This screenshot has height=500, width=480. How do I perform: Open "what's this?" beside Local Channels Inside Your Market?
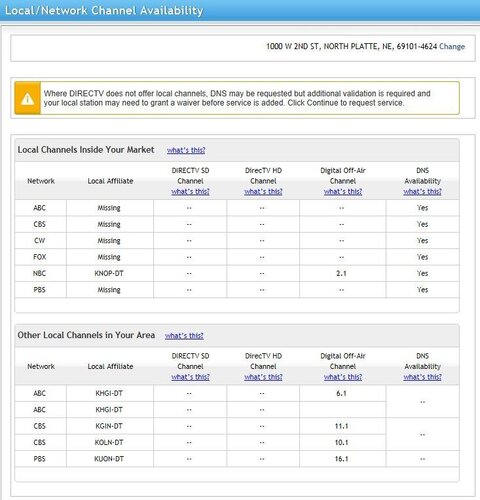point(186,150)
